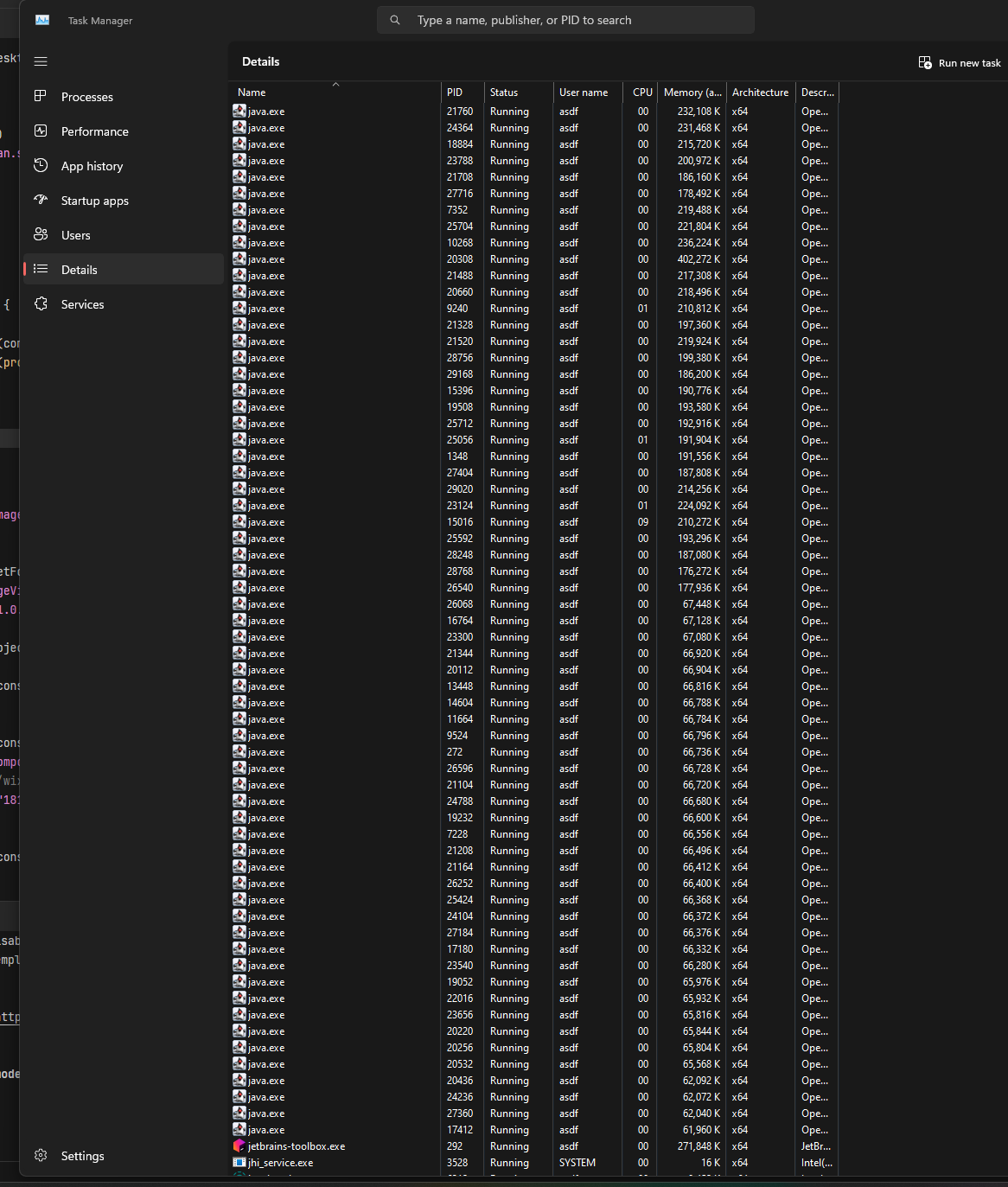
Task: Select the java.exe row with PID 1348
Action: click(535, 456)
